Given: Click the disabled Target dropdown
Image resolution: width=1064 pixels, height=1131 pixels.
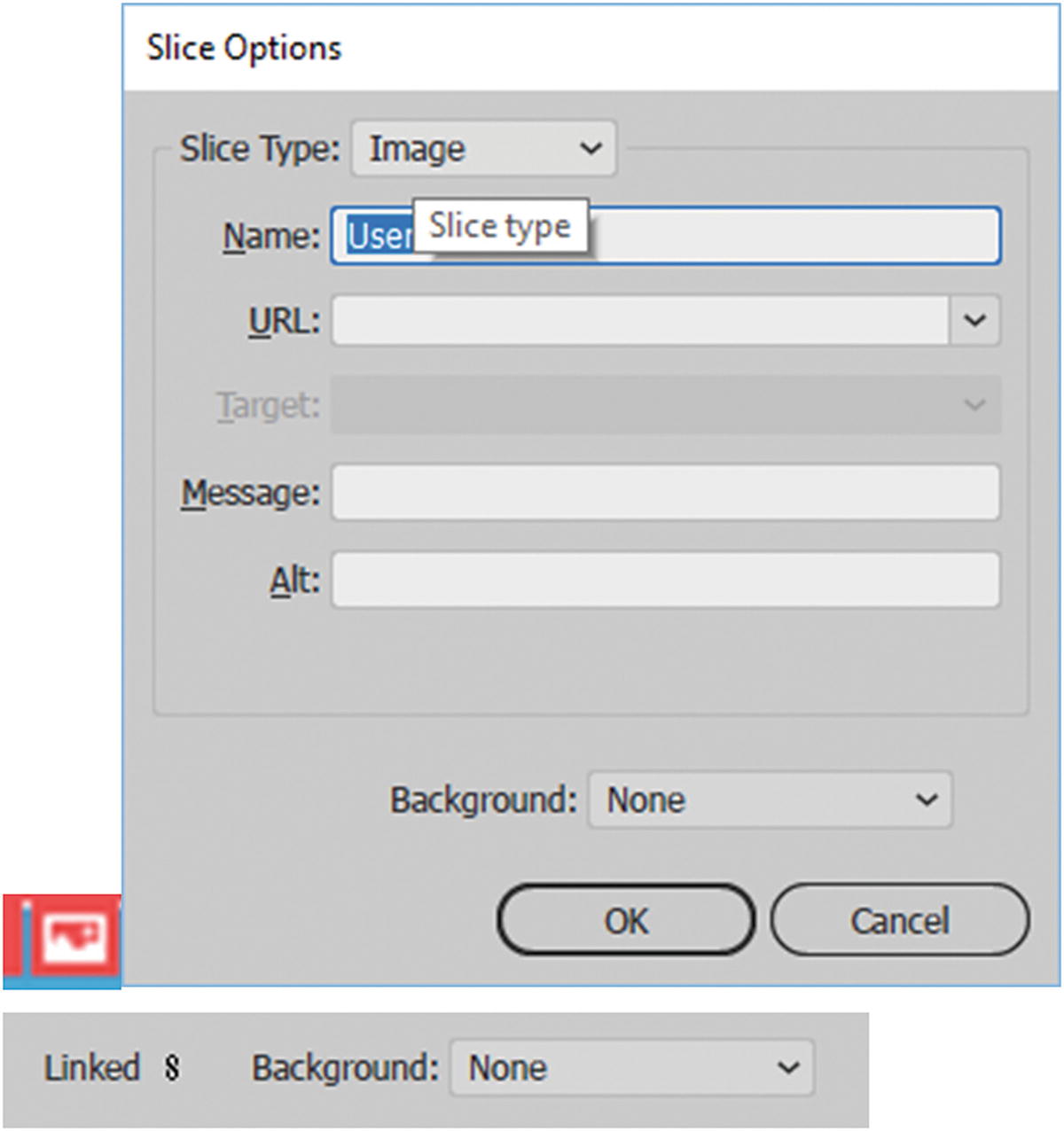Looking at the screenshot, I should point(665,405).
